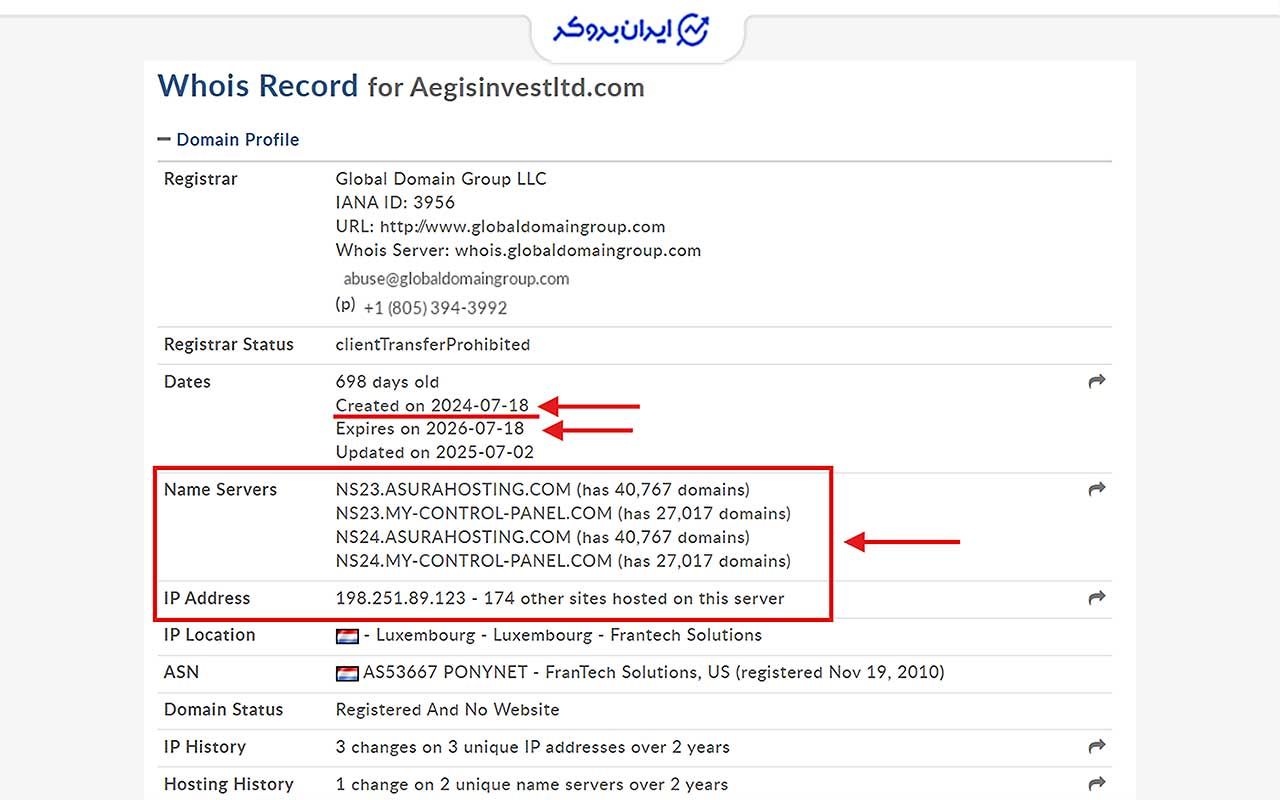
Task: Click the share arrow in IP History row
Action: pyautogui.click(x=1097, y=746)
